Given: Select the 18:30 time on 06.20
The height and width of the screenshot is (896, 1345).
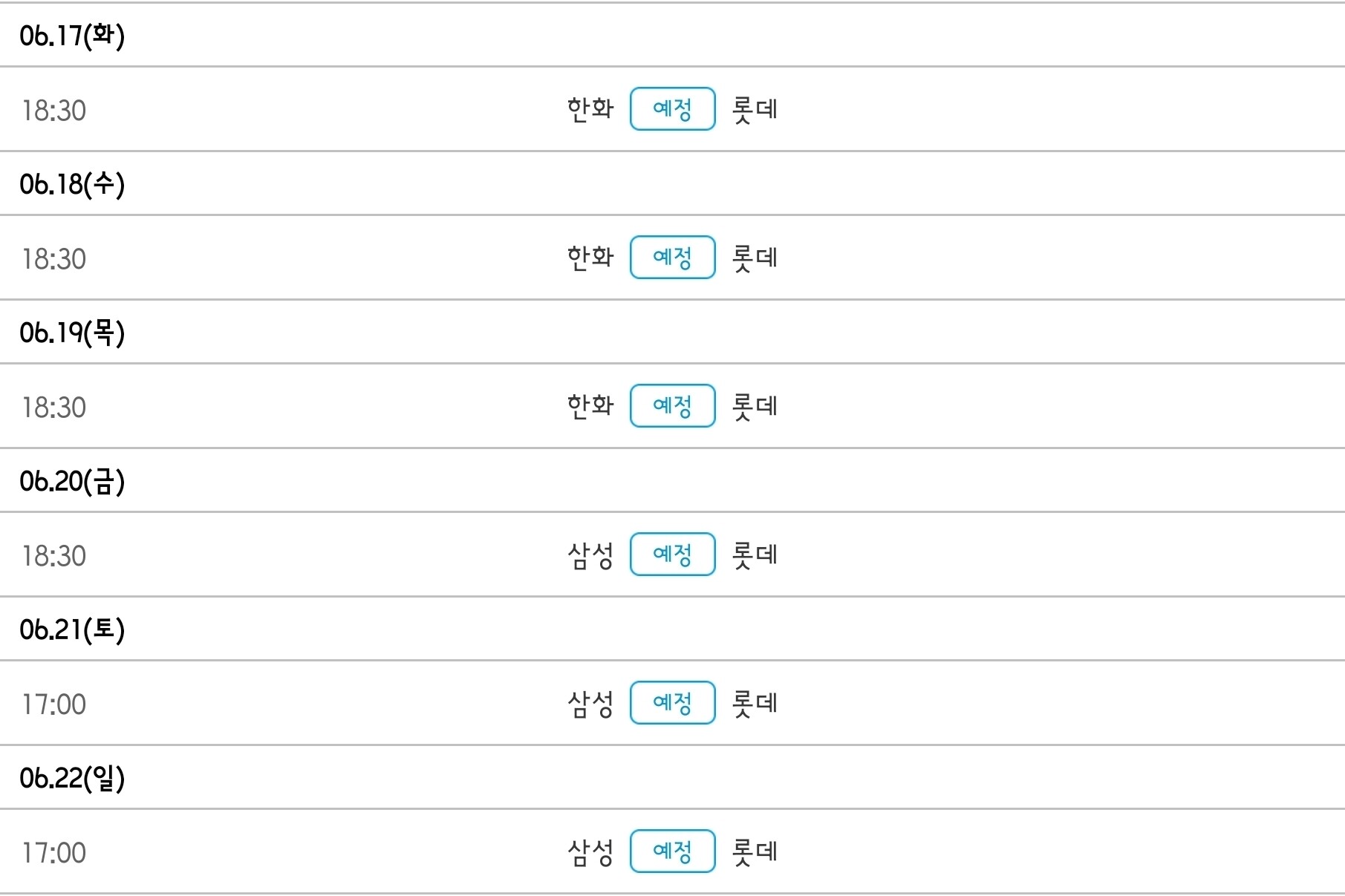Looking at the screenshot, I should 54,556.
